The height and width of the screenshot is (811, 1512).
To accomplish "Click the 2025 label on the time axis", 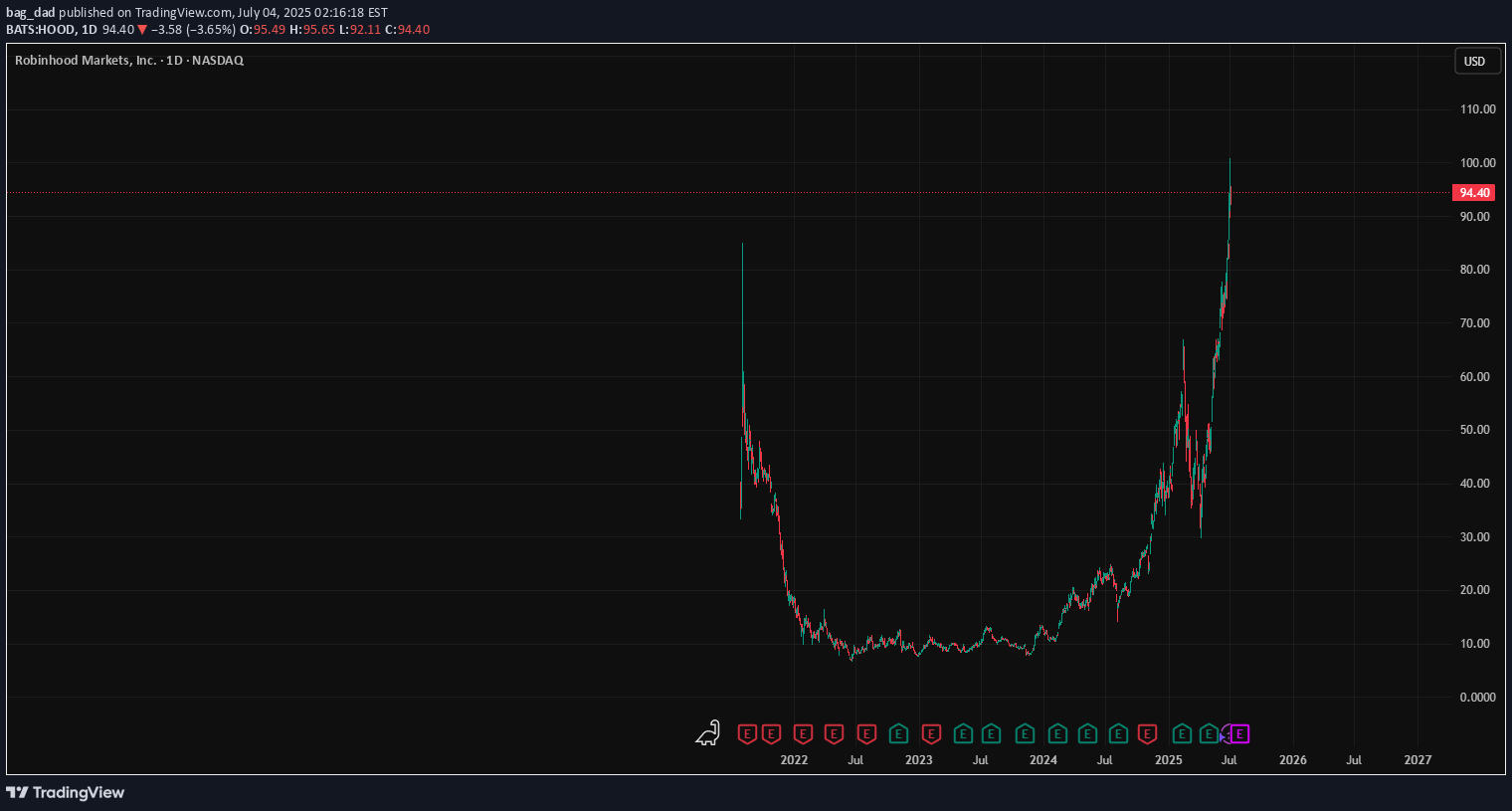I will coord(1169,760).
